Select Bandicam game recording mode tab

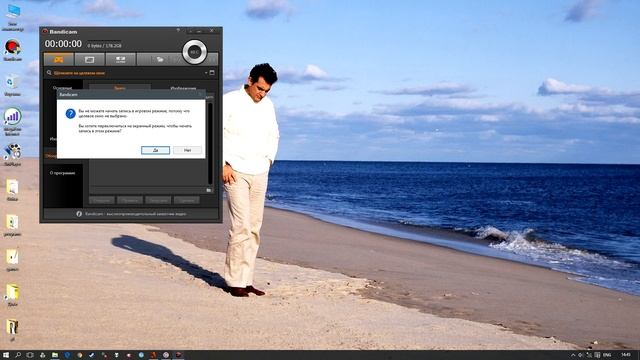click(x=59, y=60)
